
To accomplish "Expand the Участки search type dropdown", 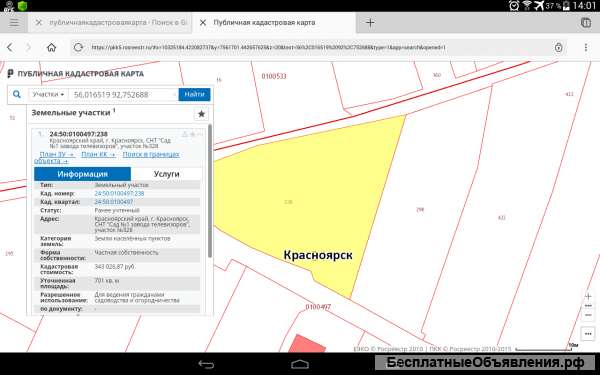I will pos(48,94).
